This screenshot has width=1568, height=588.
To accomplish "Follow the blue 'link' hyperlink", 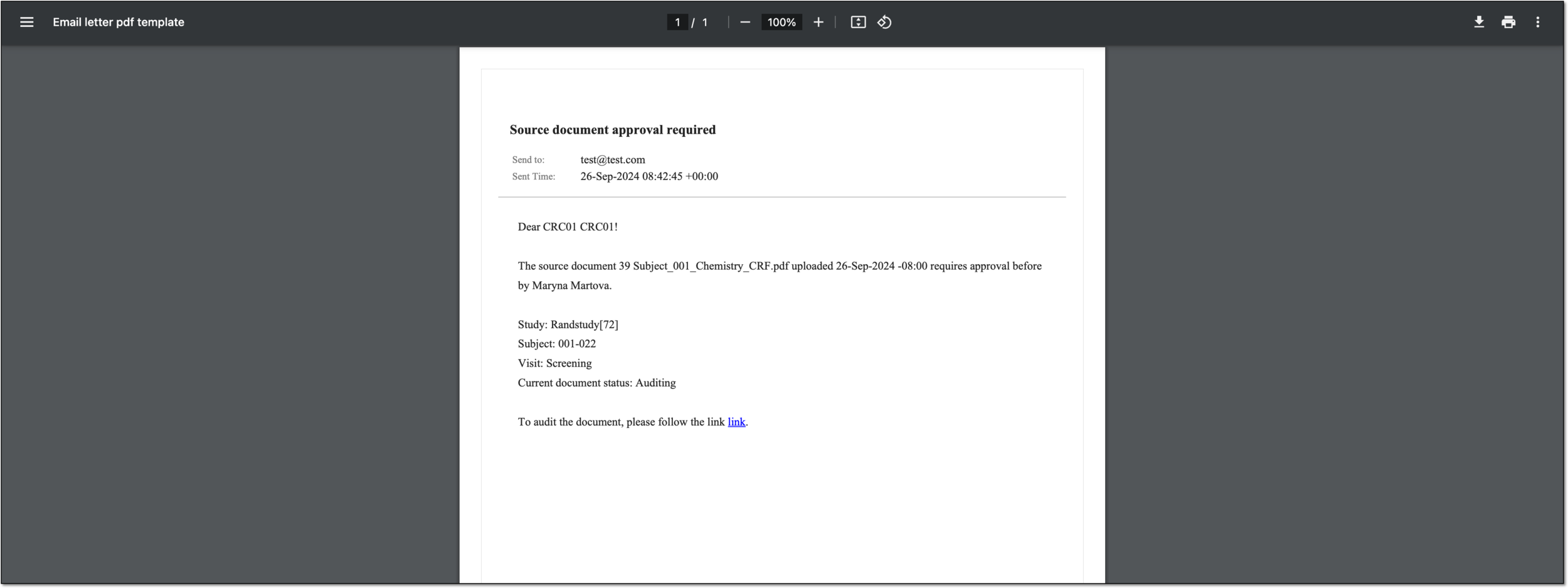I will 736,422.
